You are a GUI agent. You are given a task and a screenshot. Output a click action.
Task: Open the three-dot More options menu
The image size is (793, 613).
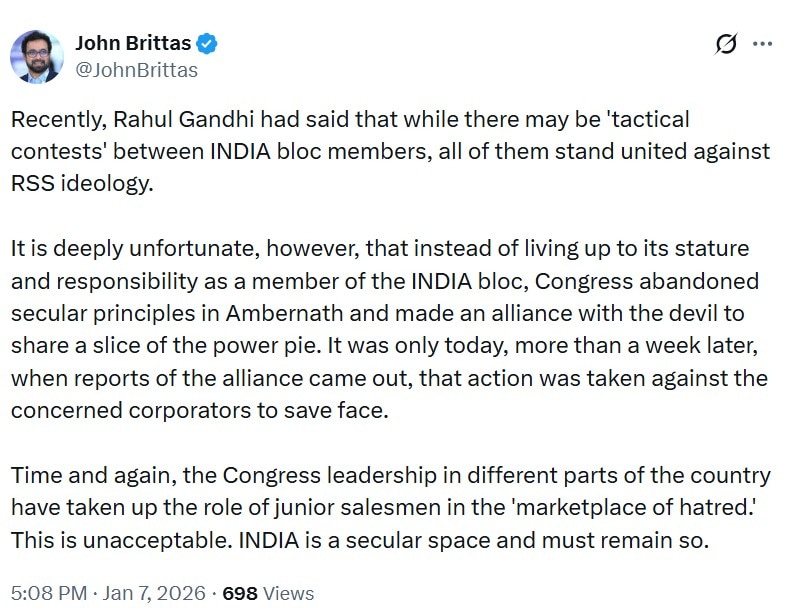762,44
